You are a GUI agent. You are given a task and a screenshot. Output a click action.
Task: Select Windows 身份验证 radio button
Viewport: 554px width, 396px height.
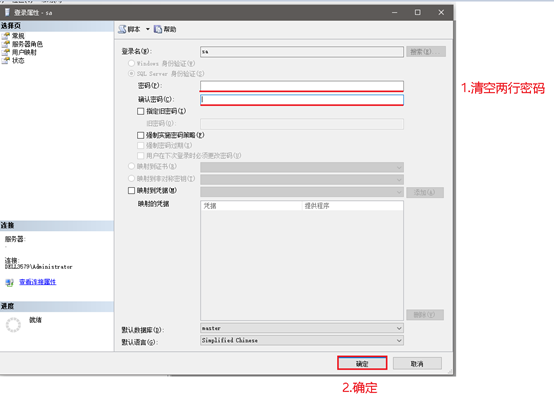131,63
